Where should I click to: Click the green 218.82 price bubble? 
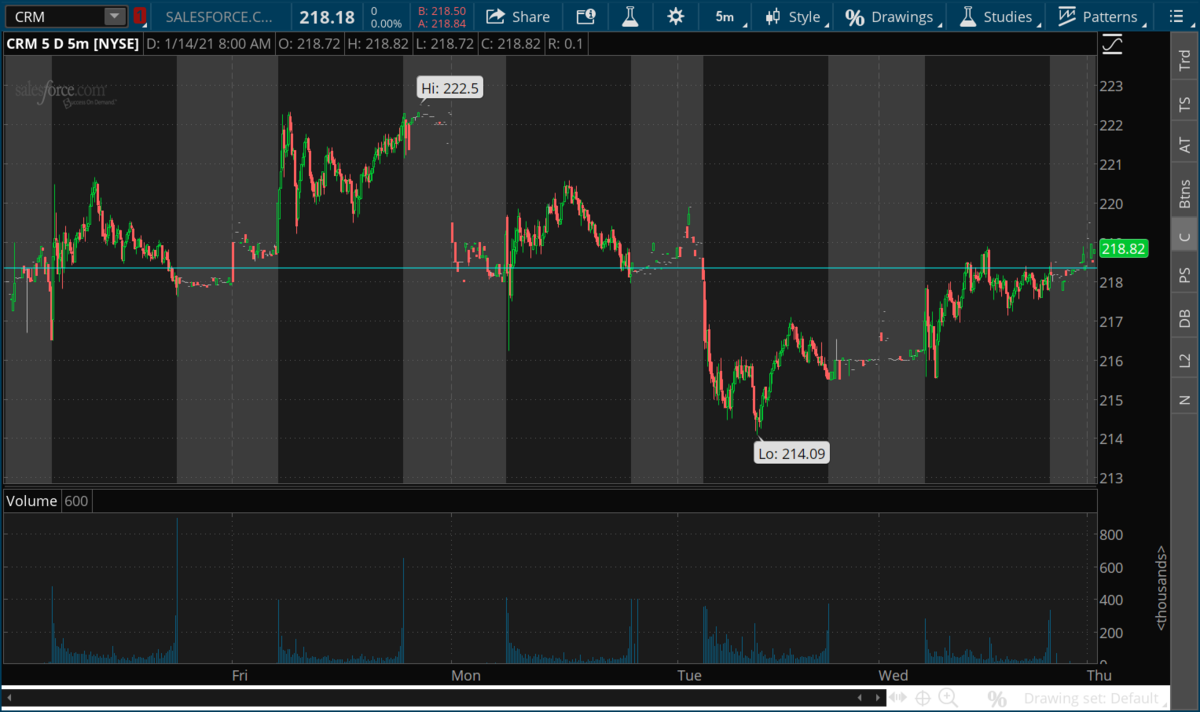1122,249
